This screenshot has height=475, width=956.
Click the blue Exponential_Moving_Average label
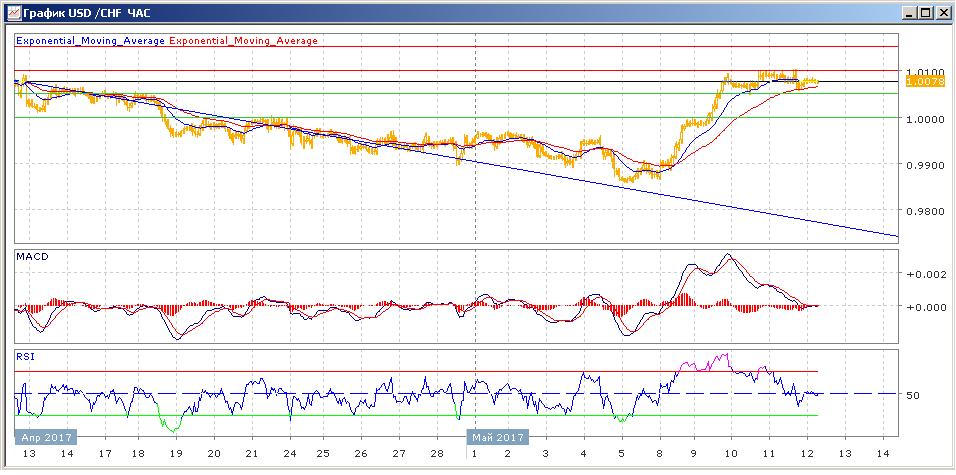point(90,41)
